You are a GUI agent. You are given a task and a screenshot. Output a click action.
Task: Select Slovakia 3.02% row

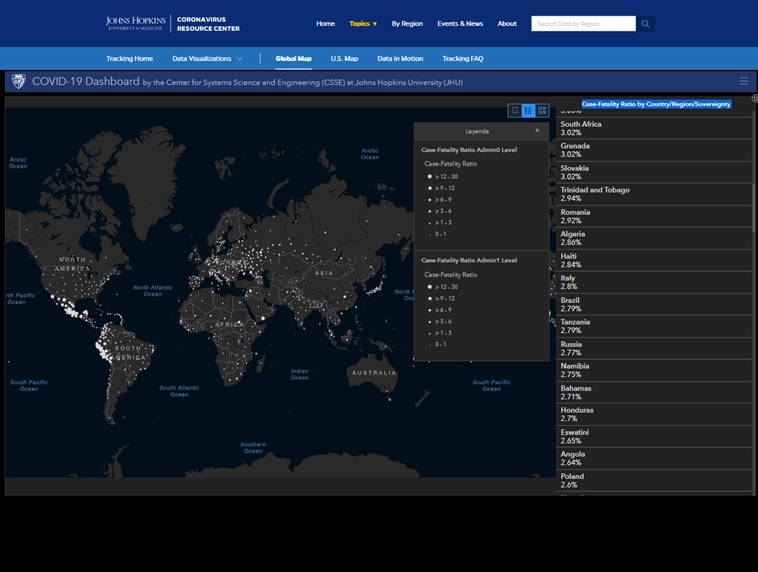point(654,172)
